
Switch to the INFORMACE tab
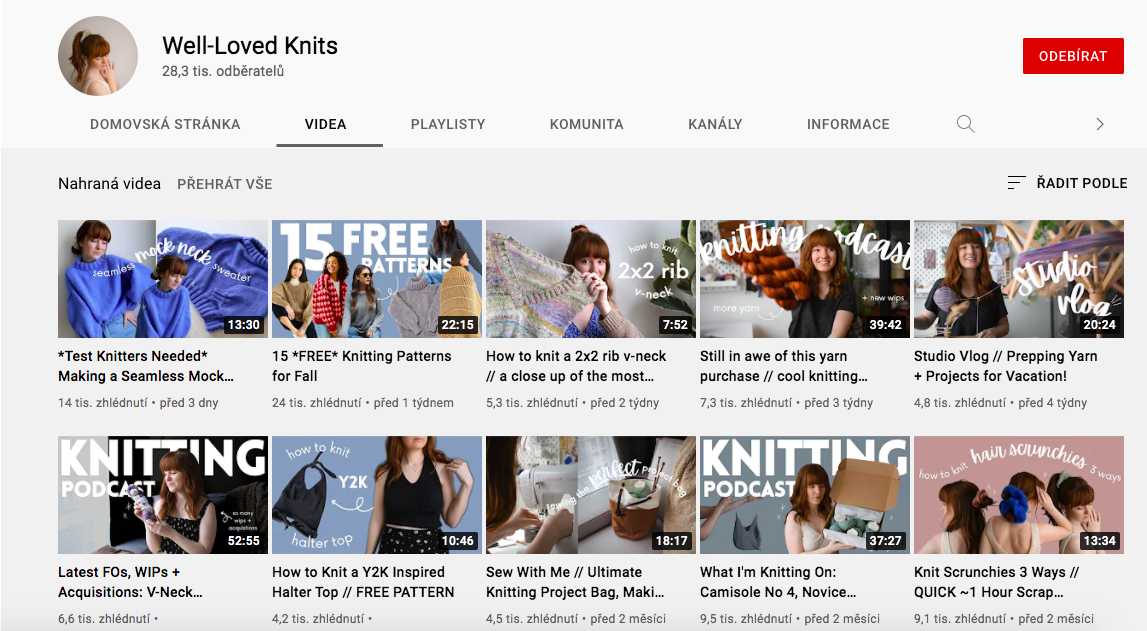coord(848,124)
